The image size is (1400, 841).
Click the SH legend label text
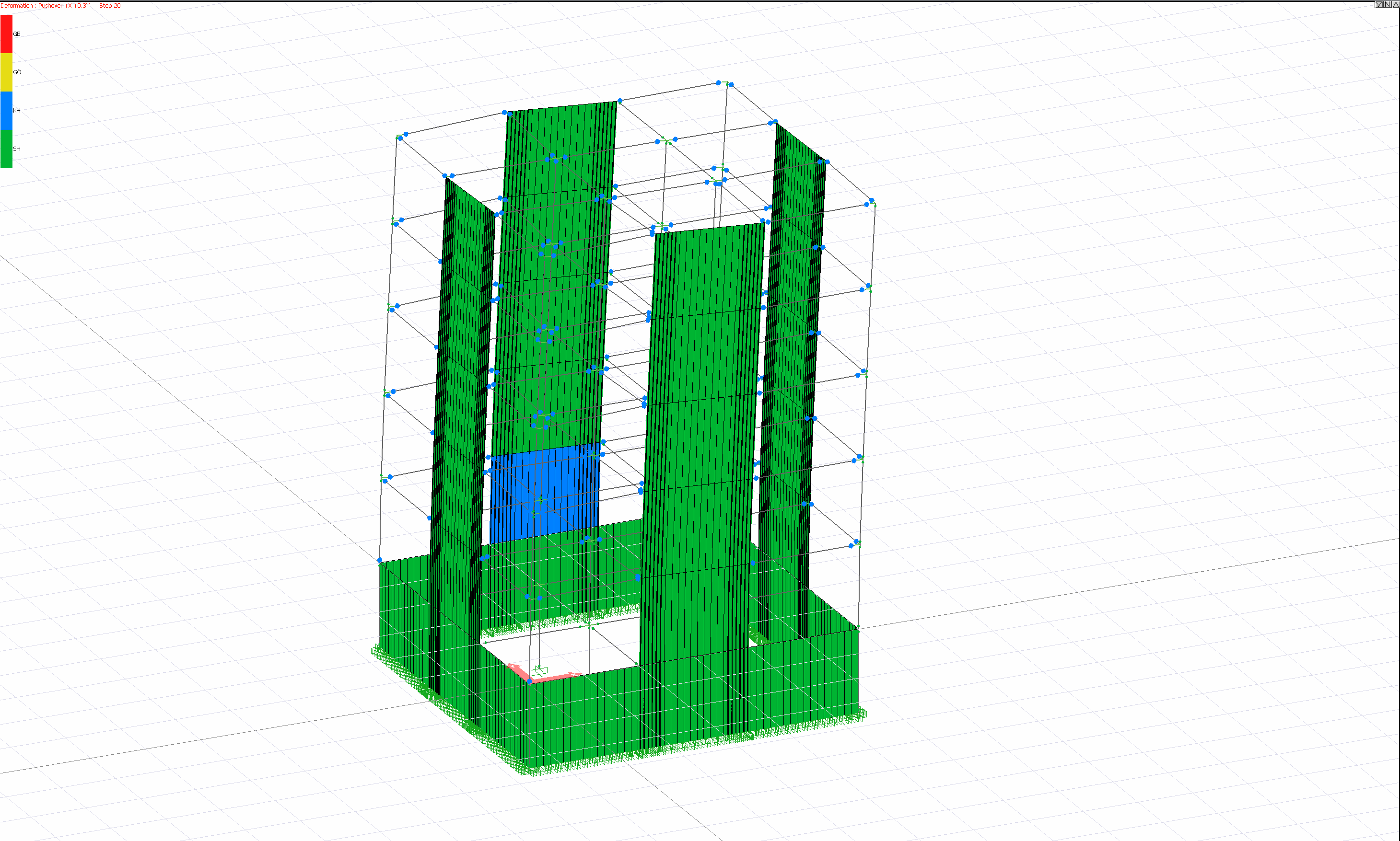click(17, 149)
